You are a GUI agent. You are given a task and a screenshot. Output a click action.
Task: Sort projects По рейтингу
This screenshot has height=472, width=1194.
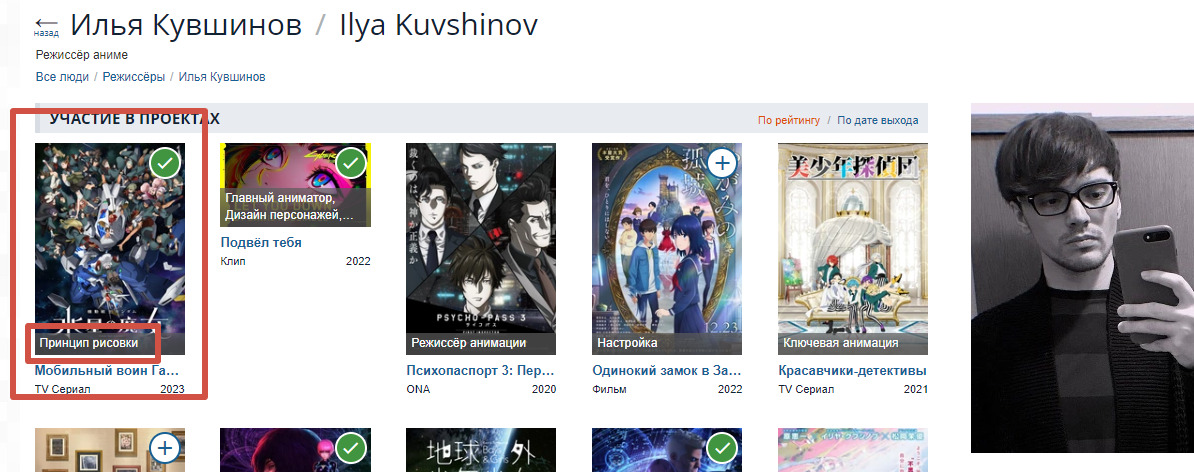[x=789, y=120]
